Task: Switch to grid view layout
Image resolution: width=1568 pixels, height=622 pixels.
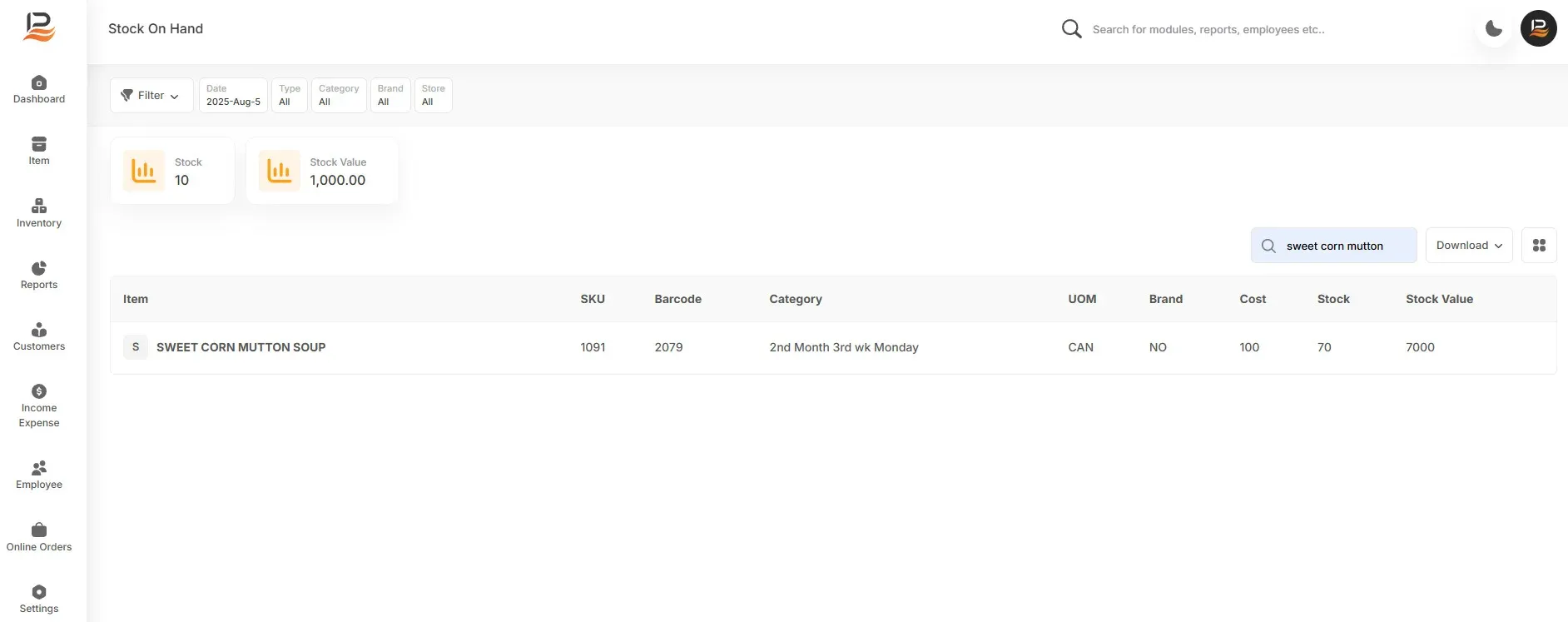Action: coord(1539,246)
